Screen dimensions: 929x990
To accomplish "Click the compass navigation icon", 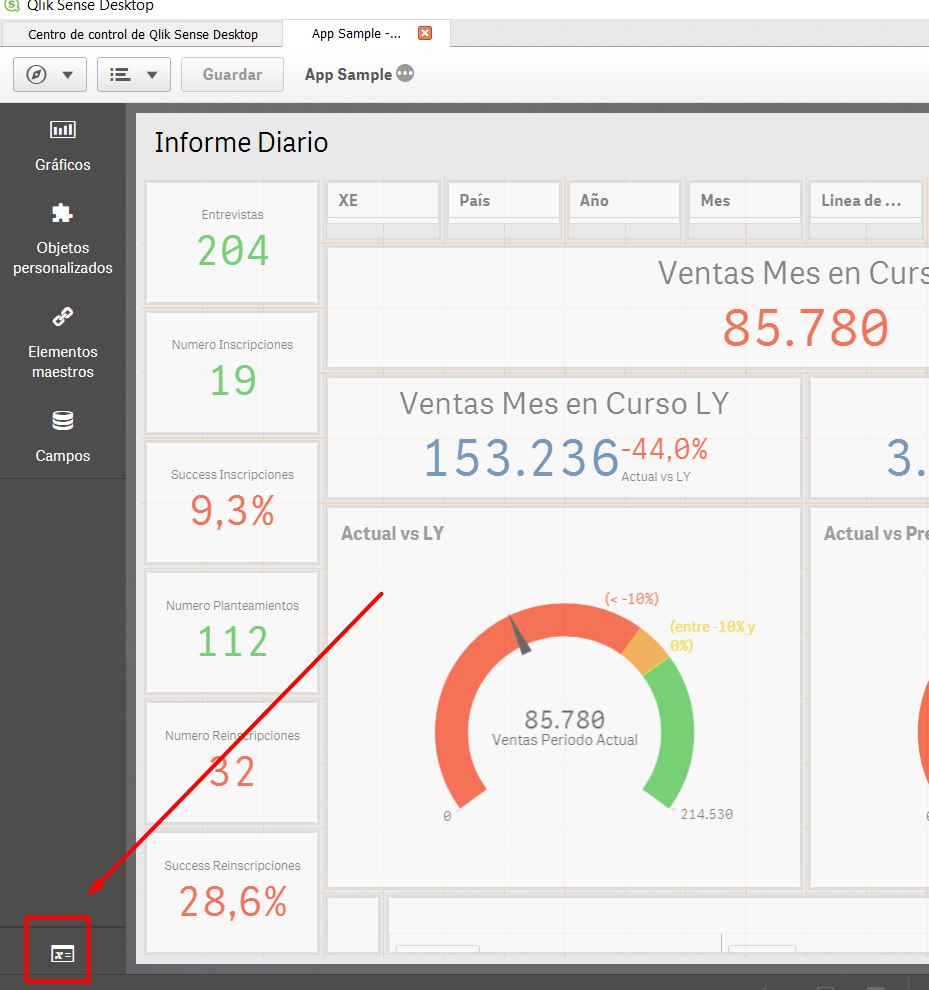I will 36,75.
